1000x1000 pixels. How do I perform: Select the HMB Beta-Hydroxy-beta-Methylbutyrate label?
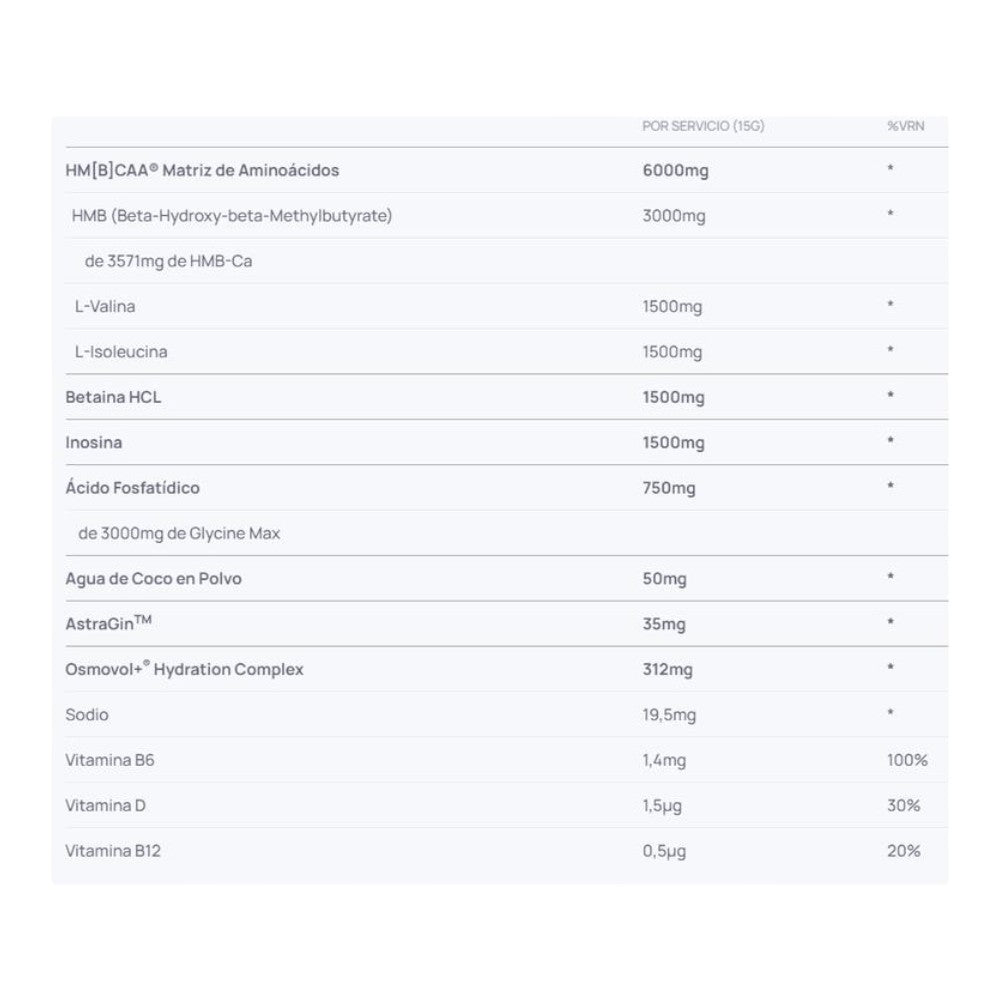click(232, 216)
